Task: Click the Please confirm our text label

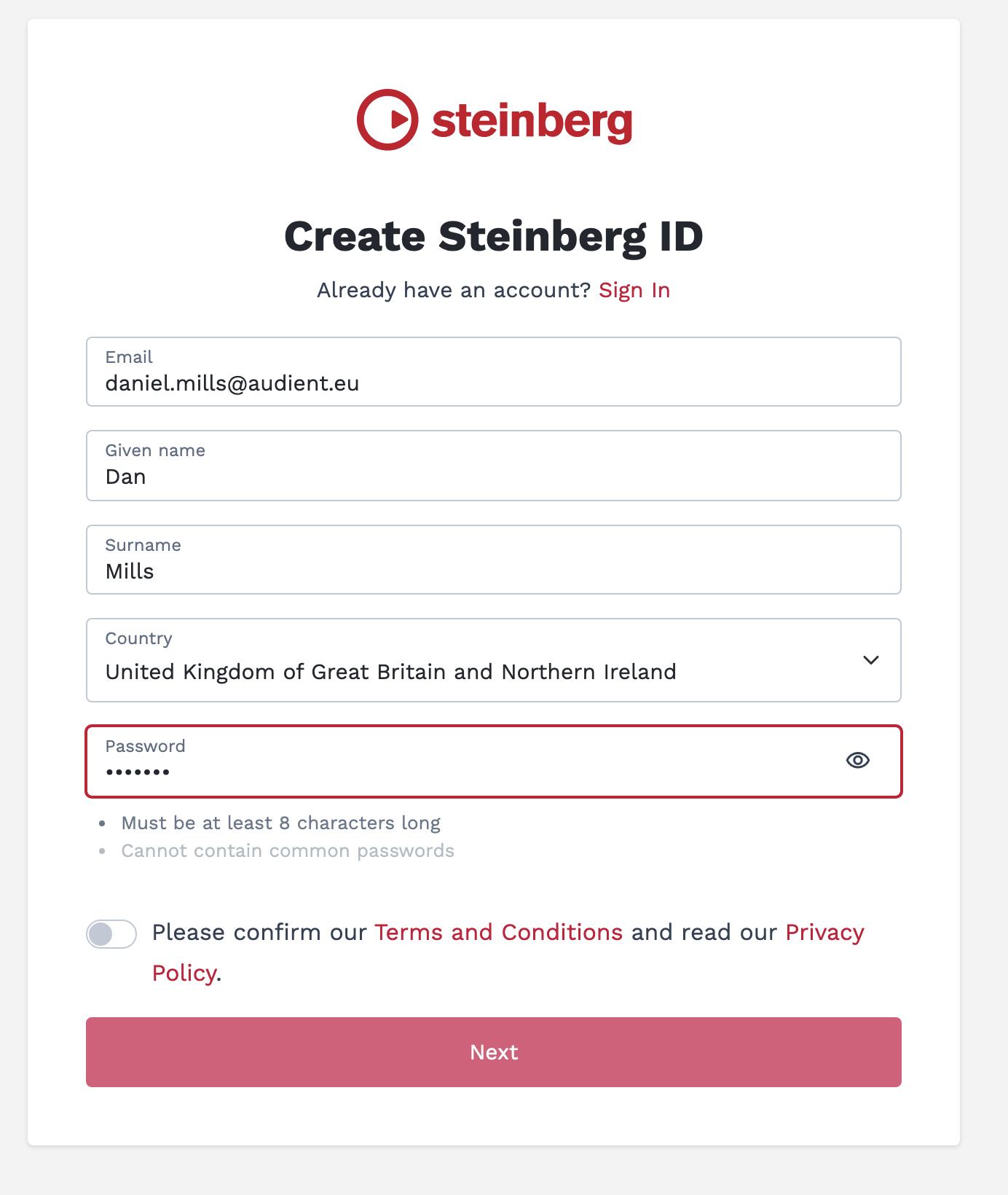Action: click(259, 933)
